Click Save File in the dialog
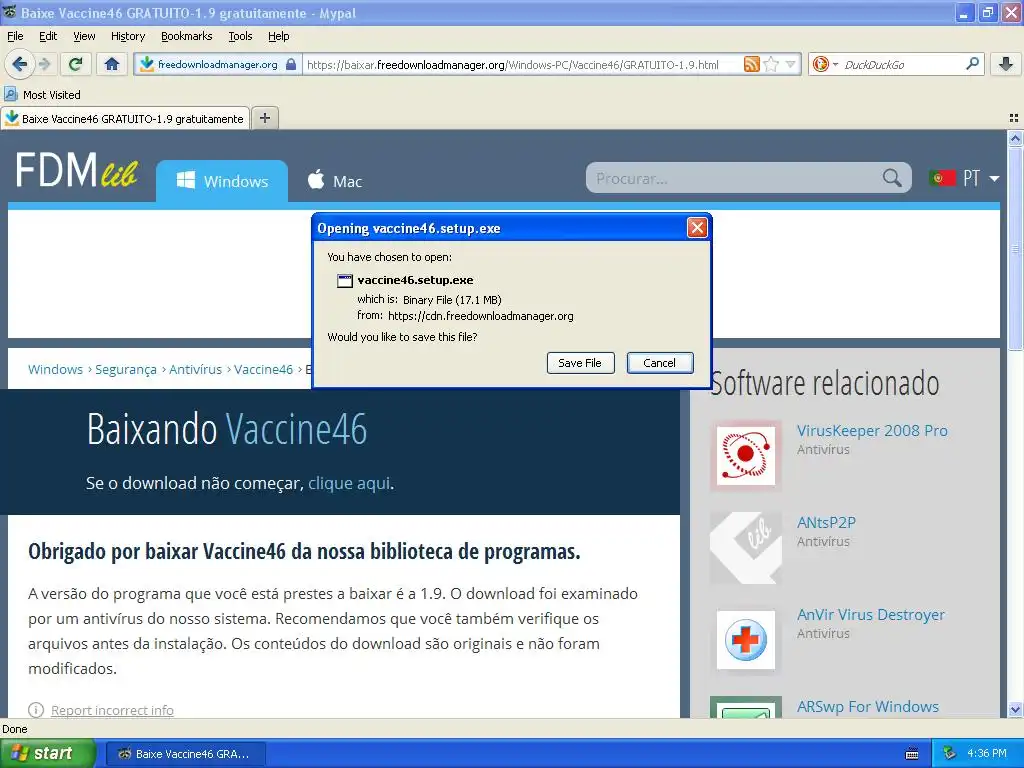Viewport: 1024px width, 768px height. [x=580, y=363]
